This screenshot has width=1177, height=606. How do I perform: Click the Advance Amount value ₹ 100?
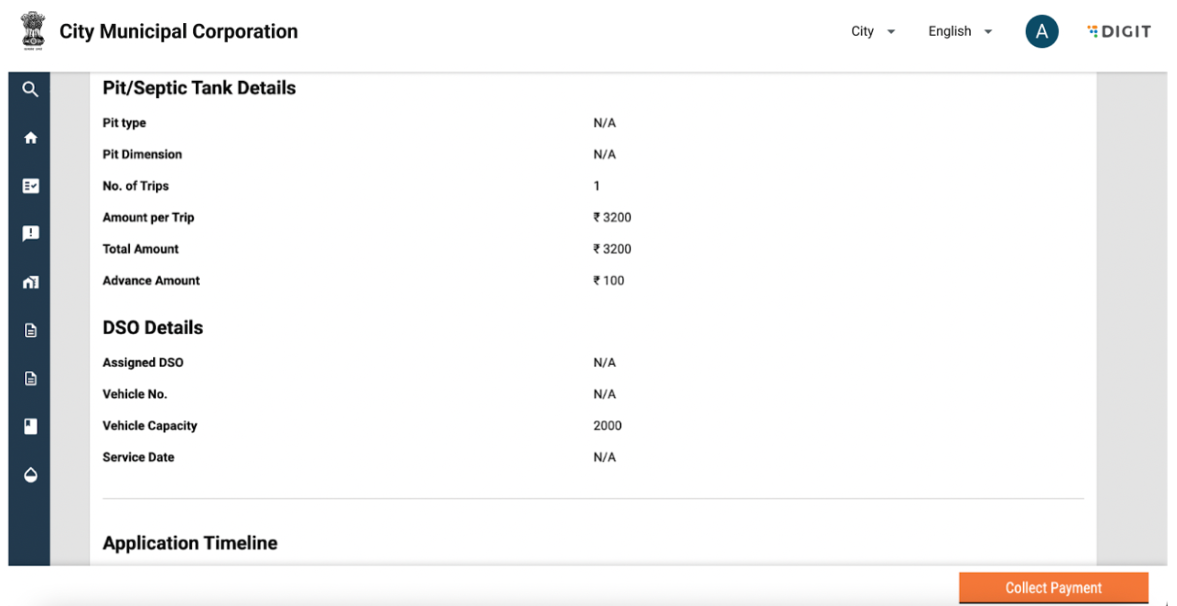[608, 281]
